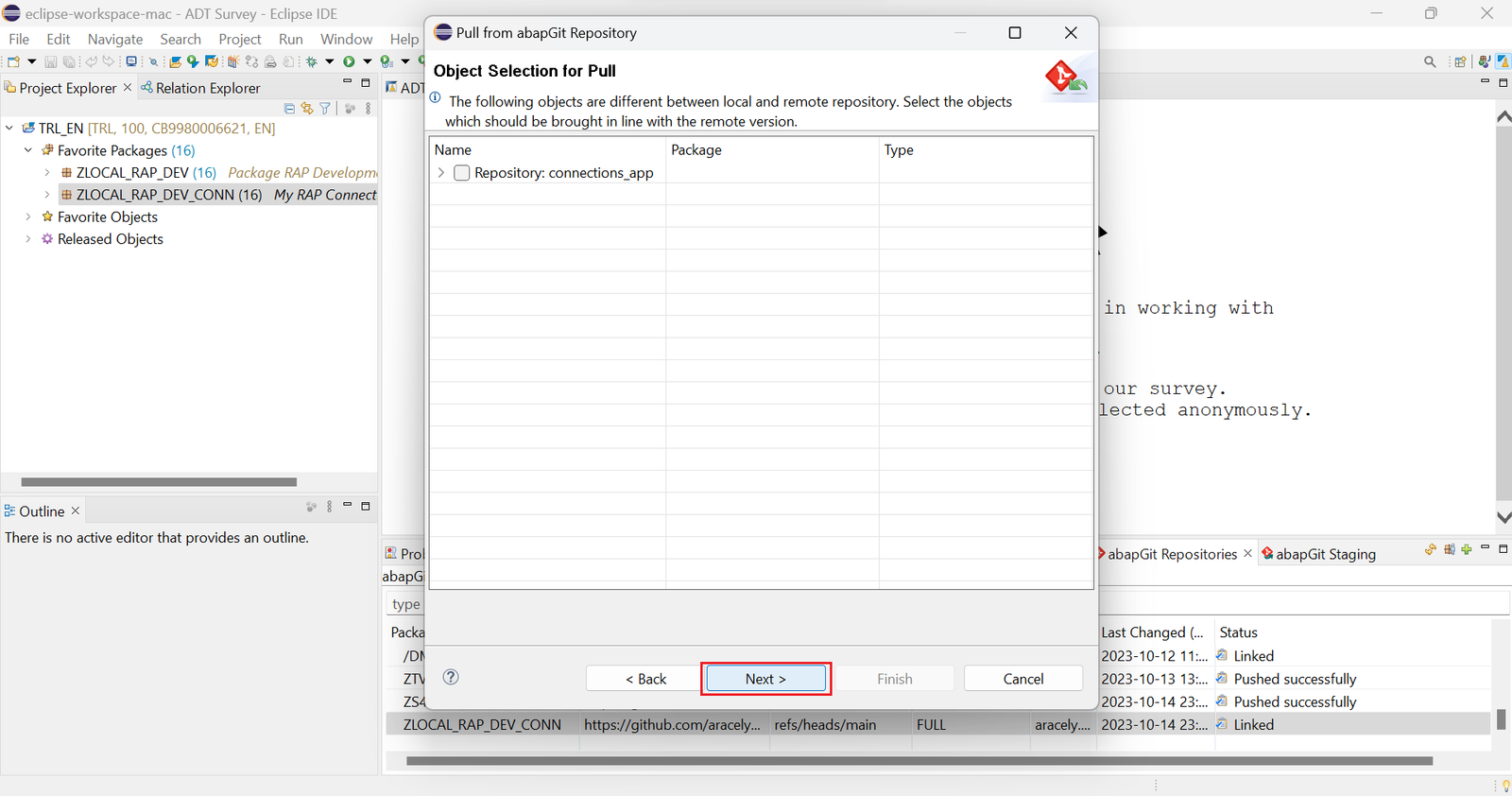The image size is (1512, 796).
Task: Expand the Favorite Objects node
Action: pos(28,216)
